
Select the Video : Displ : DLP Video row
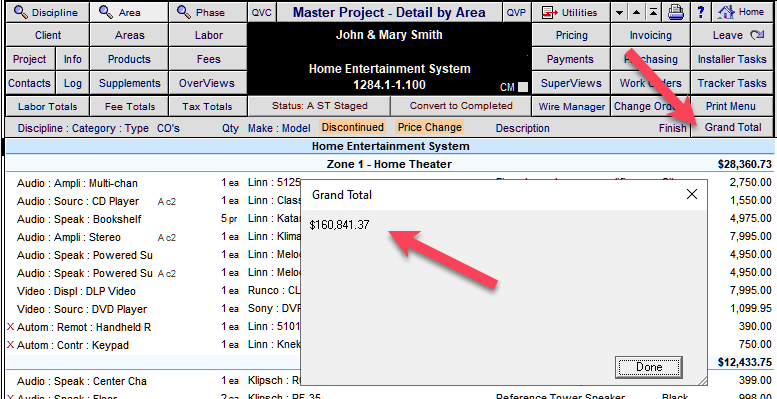point(388,291)
